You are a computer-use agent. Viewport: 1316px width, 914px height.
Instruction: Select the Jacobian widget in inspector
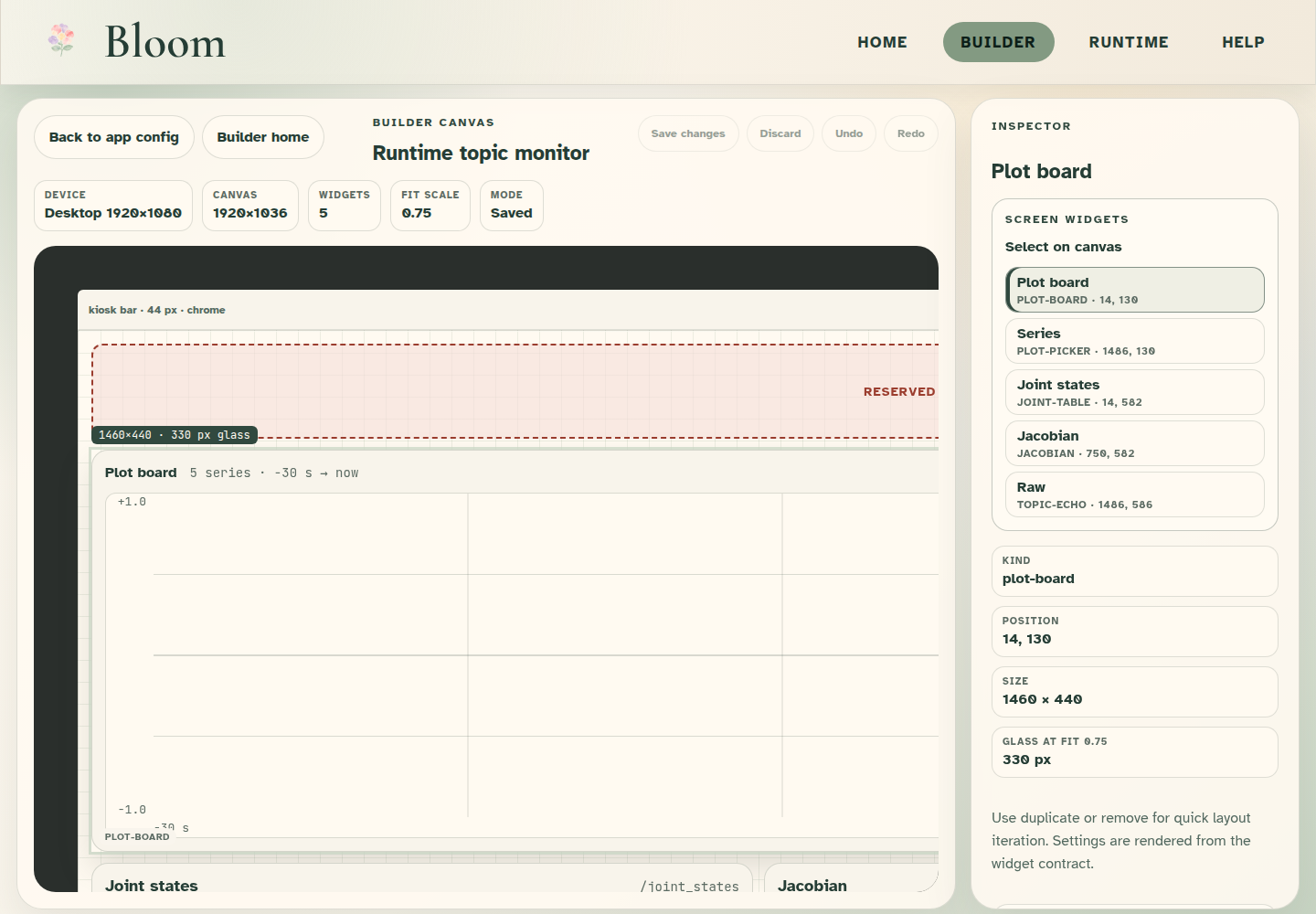pyautogui.click(x=1135, y=443)
